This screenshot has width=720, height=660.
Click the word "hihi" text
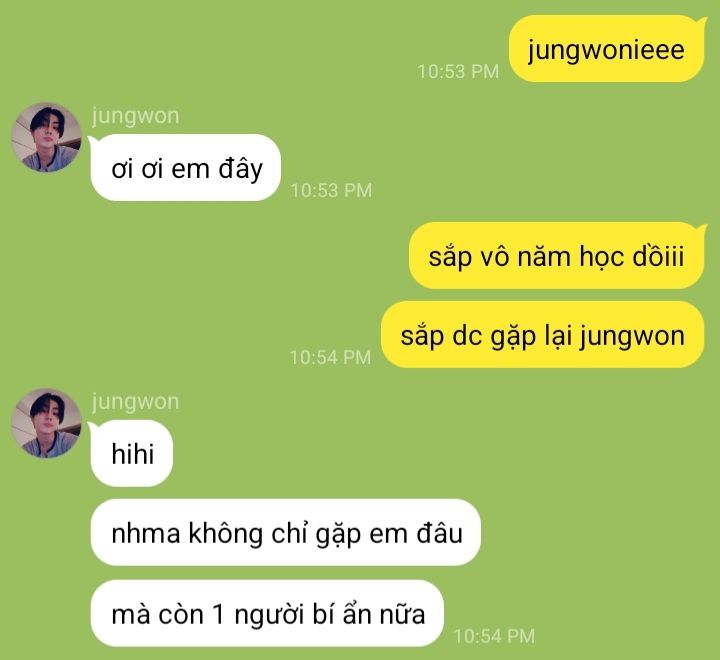(x=132, y=454)
